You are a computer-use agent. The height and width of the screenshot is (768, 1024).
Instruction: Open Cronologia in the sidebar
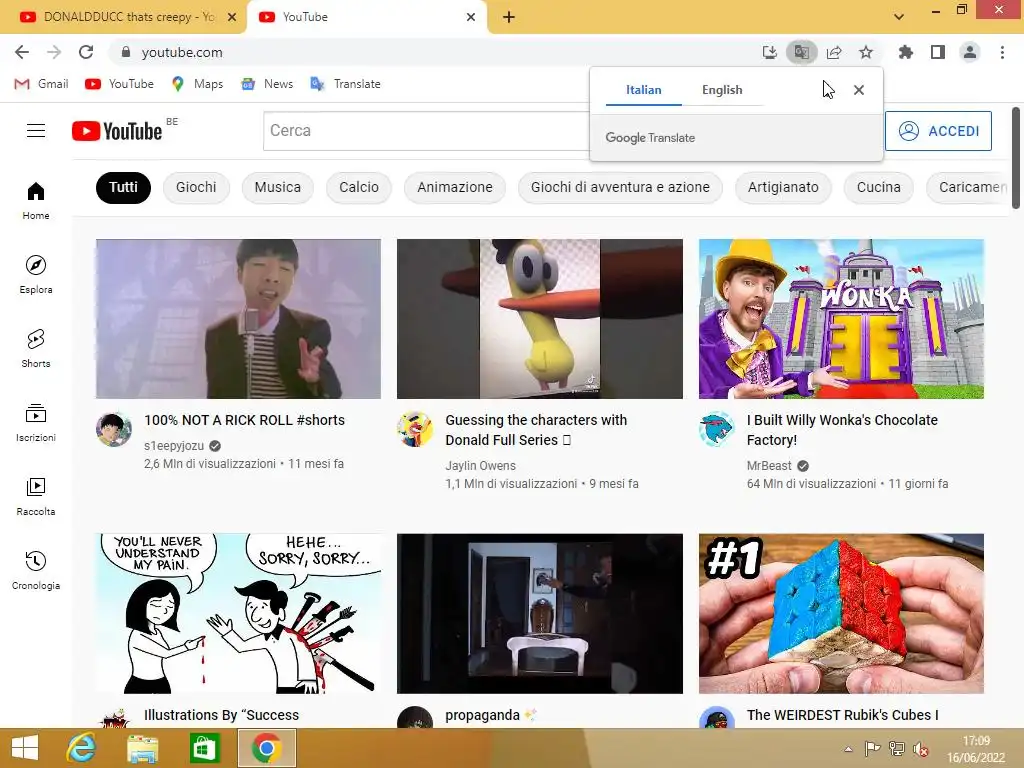coord(36,571)
